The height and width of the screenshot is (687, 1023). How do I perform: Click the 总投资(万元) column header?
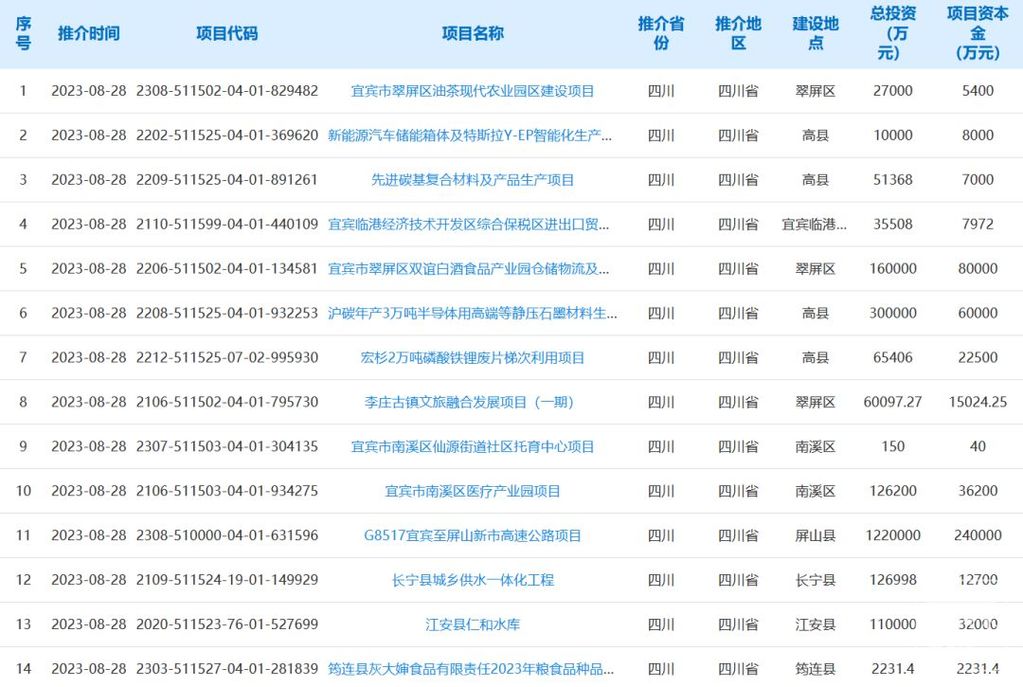coord(893,33)
